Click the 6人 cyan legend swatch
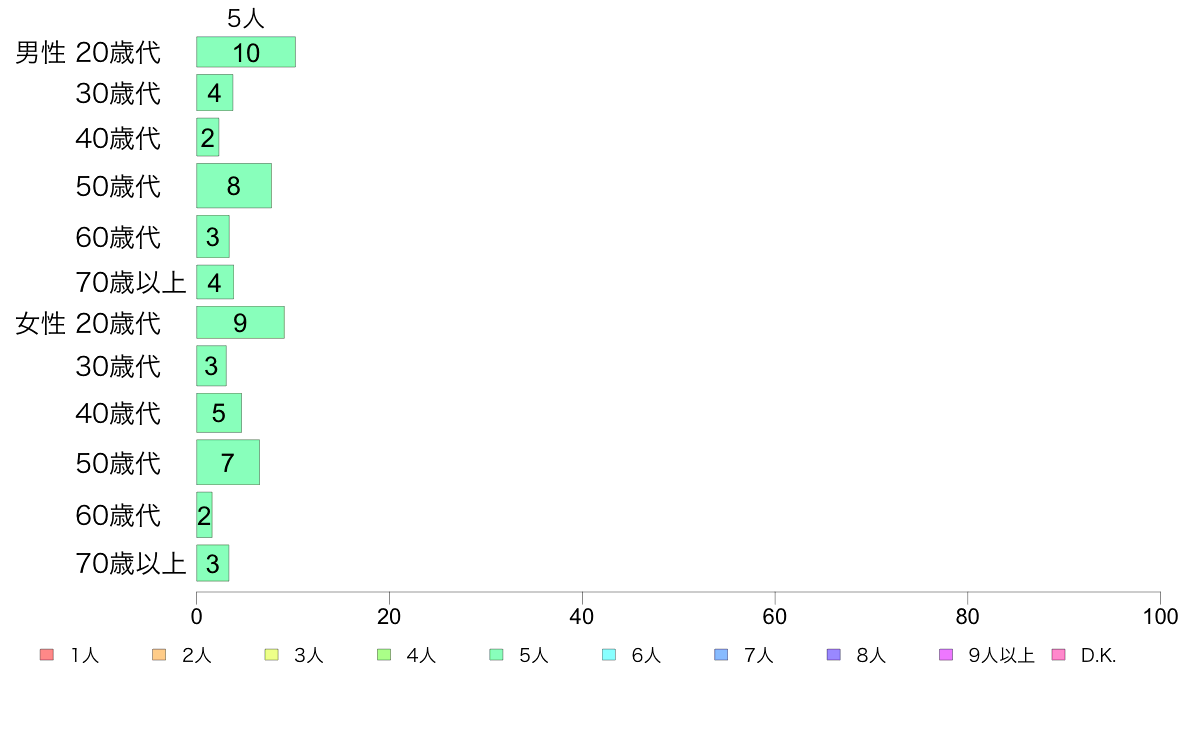Image resolution: width=1188 pixels, height=736 pixels. (608, 655)
